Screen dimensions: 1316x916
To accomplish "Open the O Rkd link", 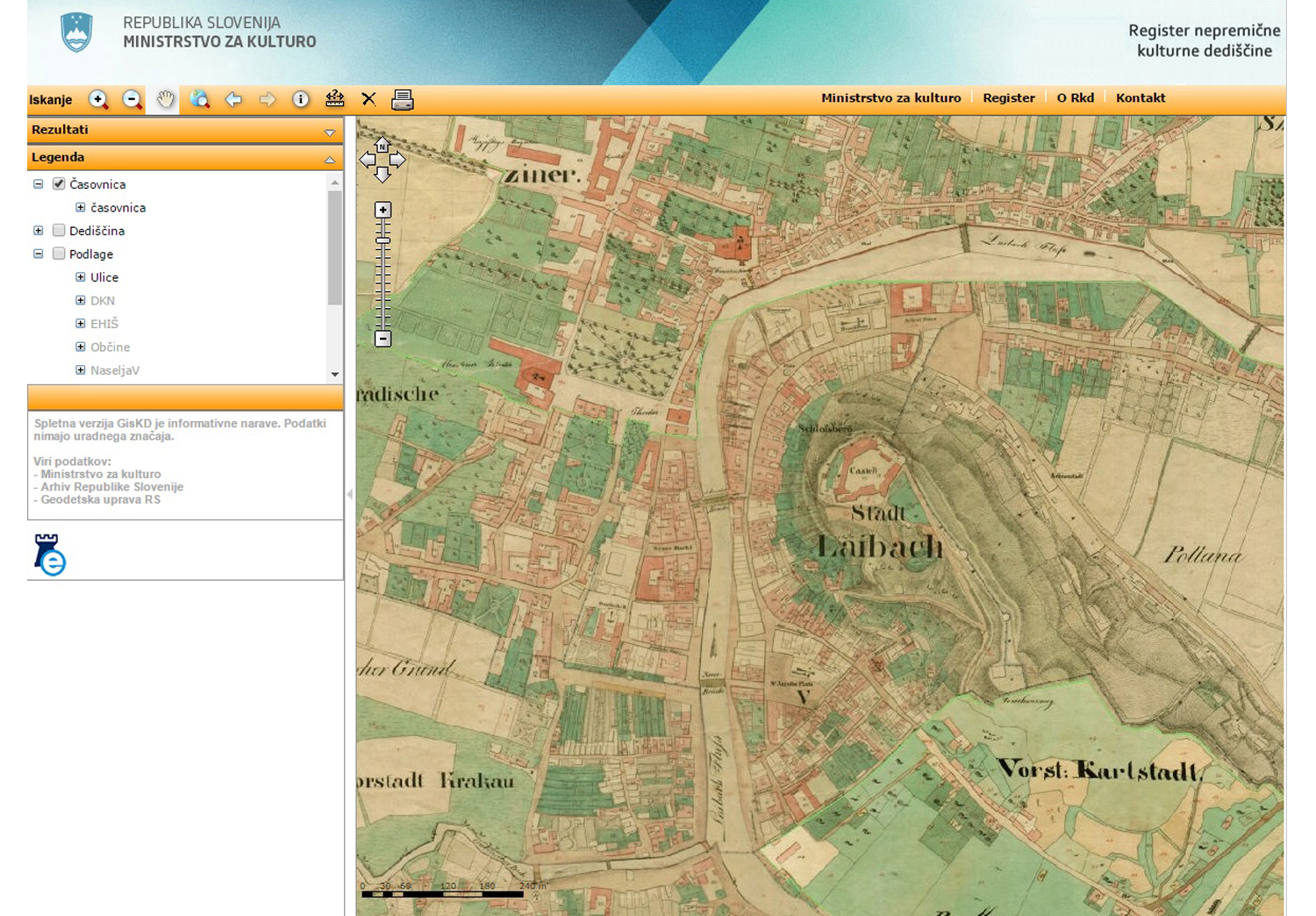I will (x=1075, y=98).
